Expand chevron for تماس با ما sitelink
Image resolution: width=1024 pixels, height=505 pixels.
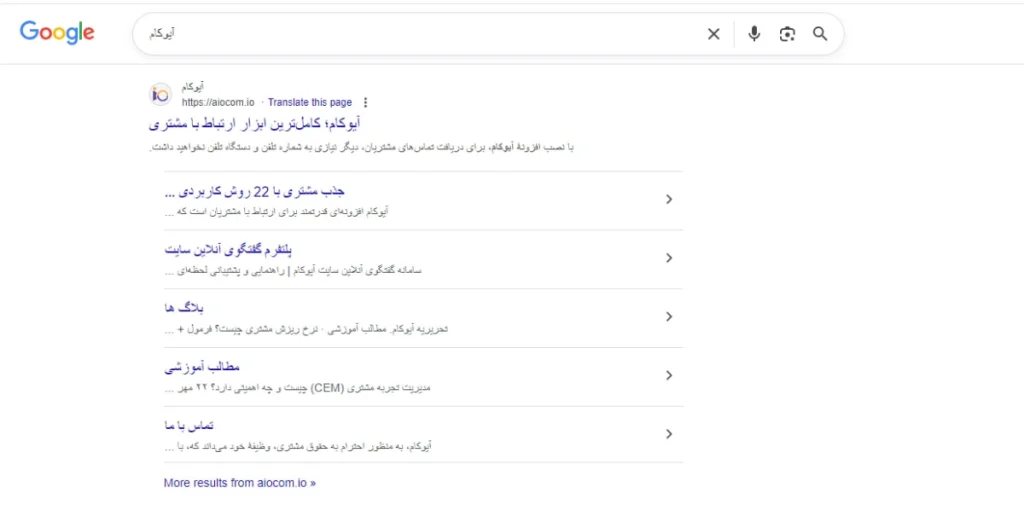click(669, 434)
